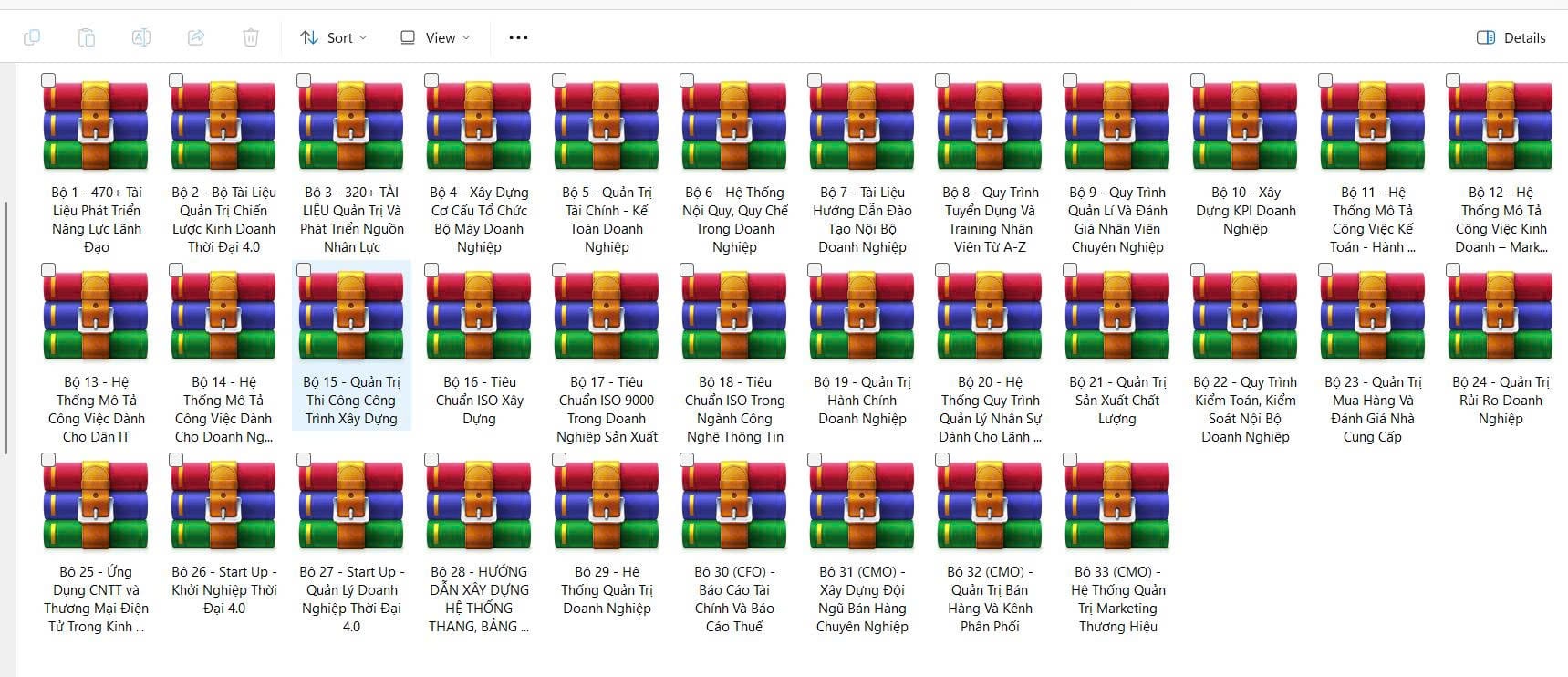Expand the View dropdown menu
Viewport: 1568px width, 677px height.
(435, 37)
